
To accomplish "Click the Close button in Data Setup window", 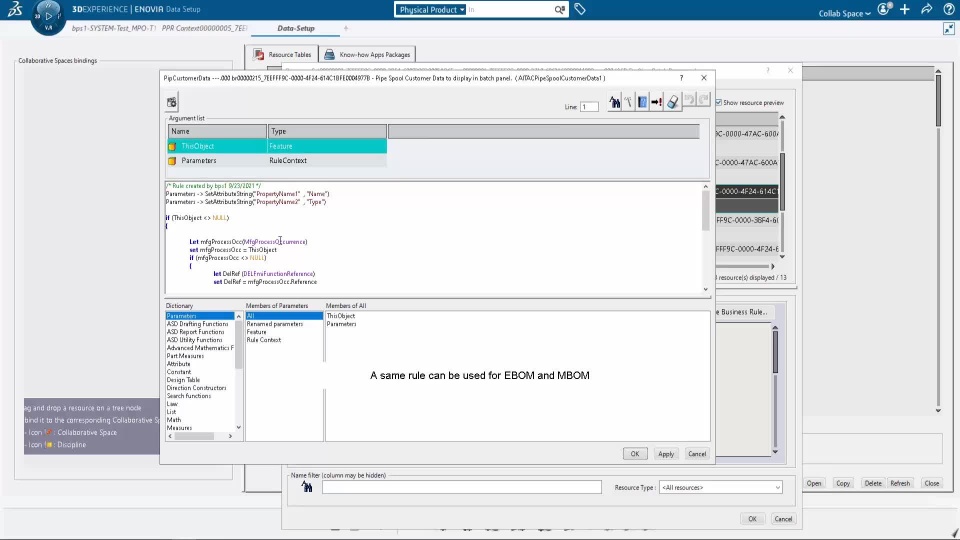I will [x=931, y=483].
